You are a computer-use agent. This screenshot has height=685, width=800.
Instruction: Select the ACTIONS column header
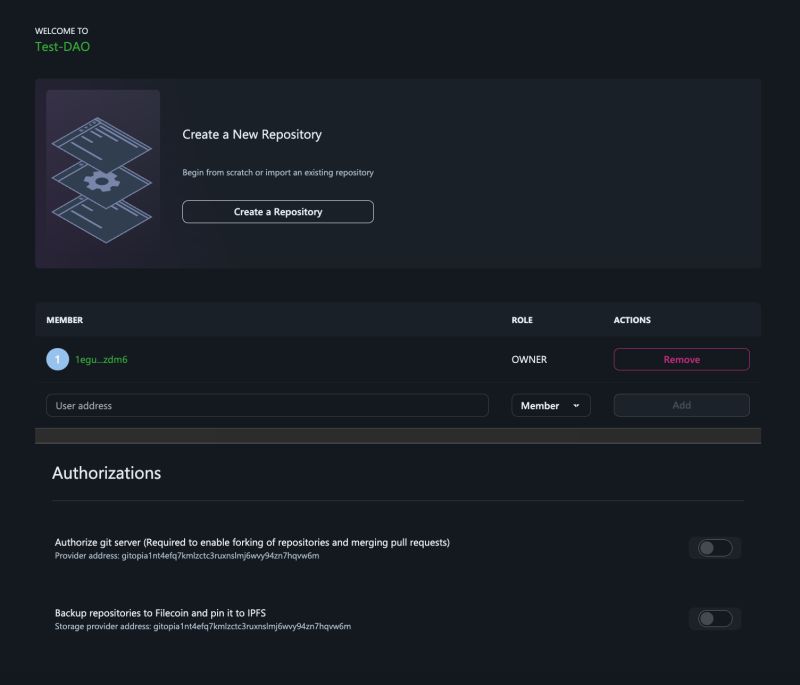point(632,320)
